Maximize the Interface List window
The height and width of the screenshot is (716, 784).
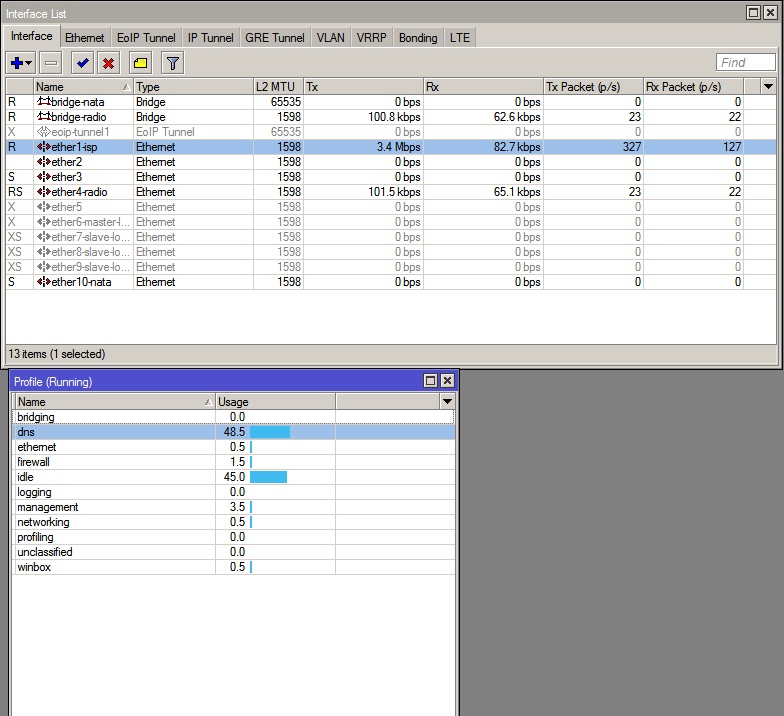tap(753, 13)
